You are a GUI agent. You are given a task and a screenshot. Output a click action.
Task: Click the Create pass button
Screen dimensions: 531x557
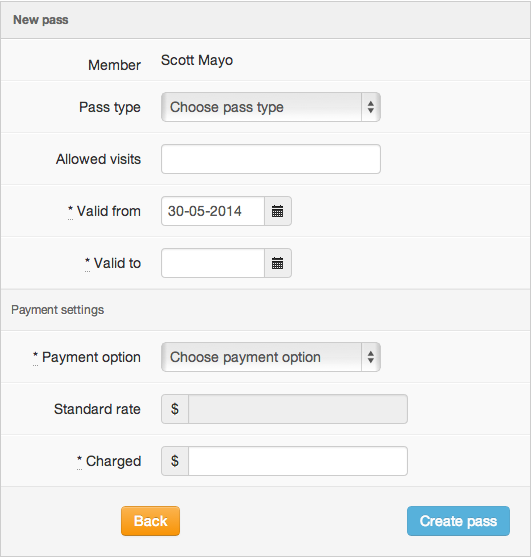coord(458,521)
